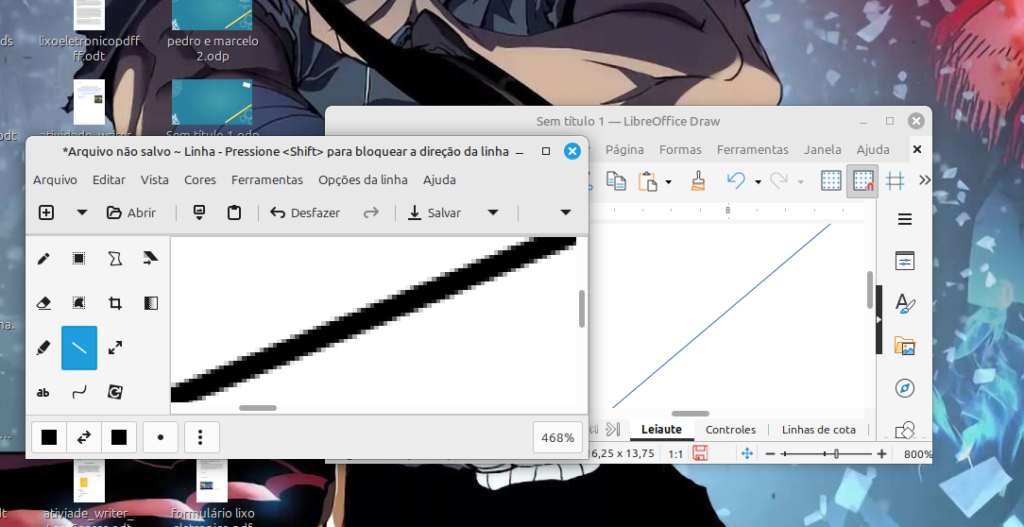Click the Abrir button

coord(131,212)
